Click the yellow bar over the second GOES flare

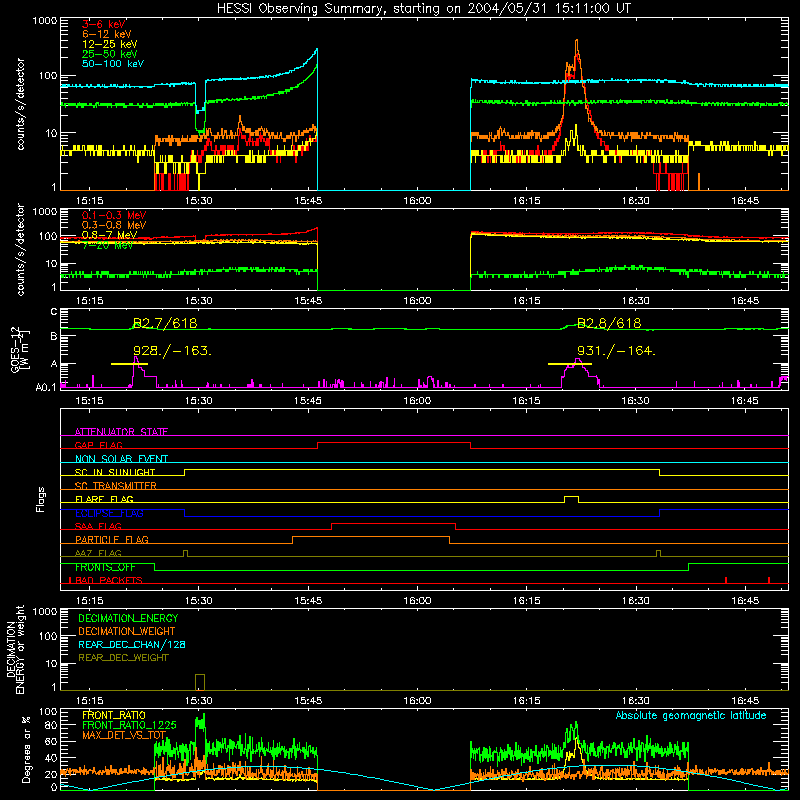click(x=569, y=364)
